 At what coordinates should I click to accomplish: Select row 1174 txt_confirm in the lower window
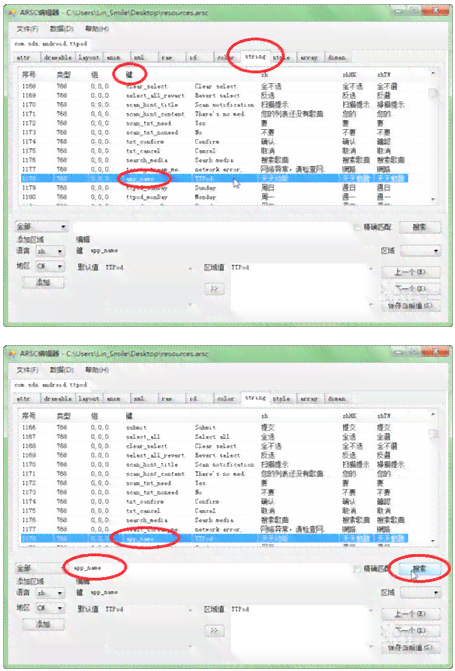coord(213,502)
